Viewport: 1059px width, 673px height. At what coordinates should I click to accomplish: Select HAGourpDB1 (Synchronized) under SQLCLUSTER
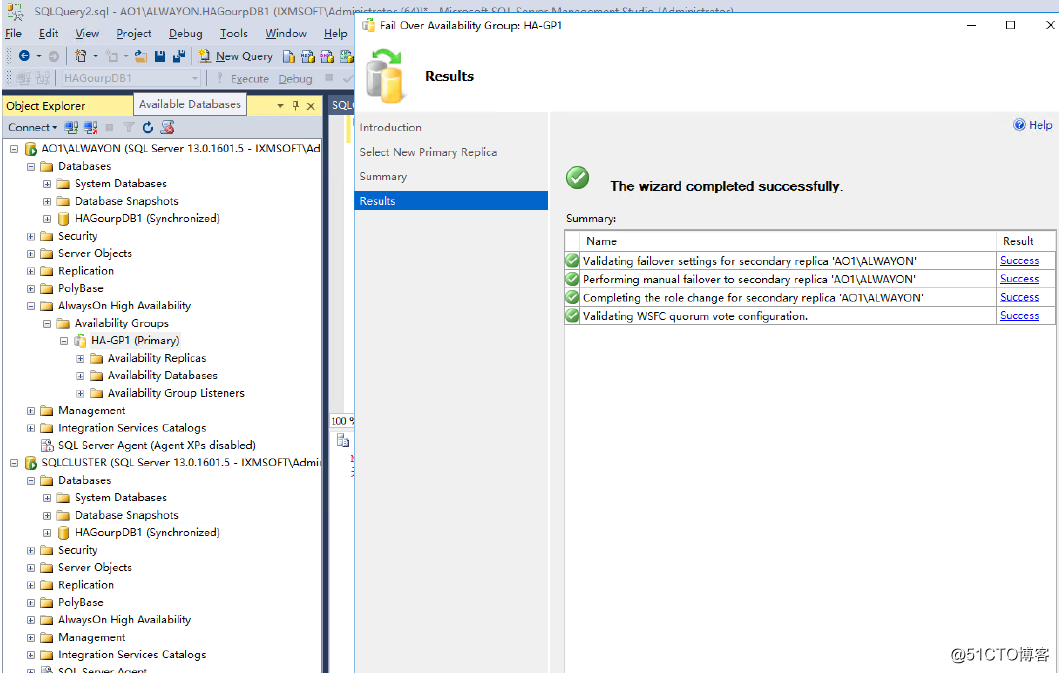147,532
